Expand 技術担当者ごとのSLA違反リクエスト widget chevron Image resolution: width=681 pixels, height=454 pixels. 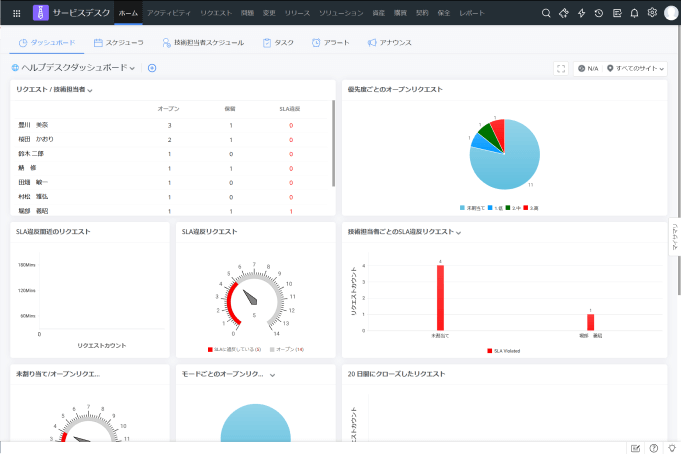(458, 233)
